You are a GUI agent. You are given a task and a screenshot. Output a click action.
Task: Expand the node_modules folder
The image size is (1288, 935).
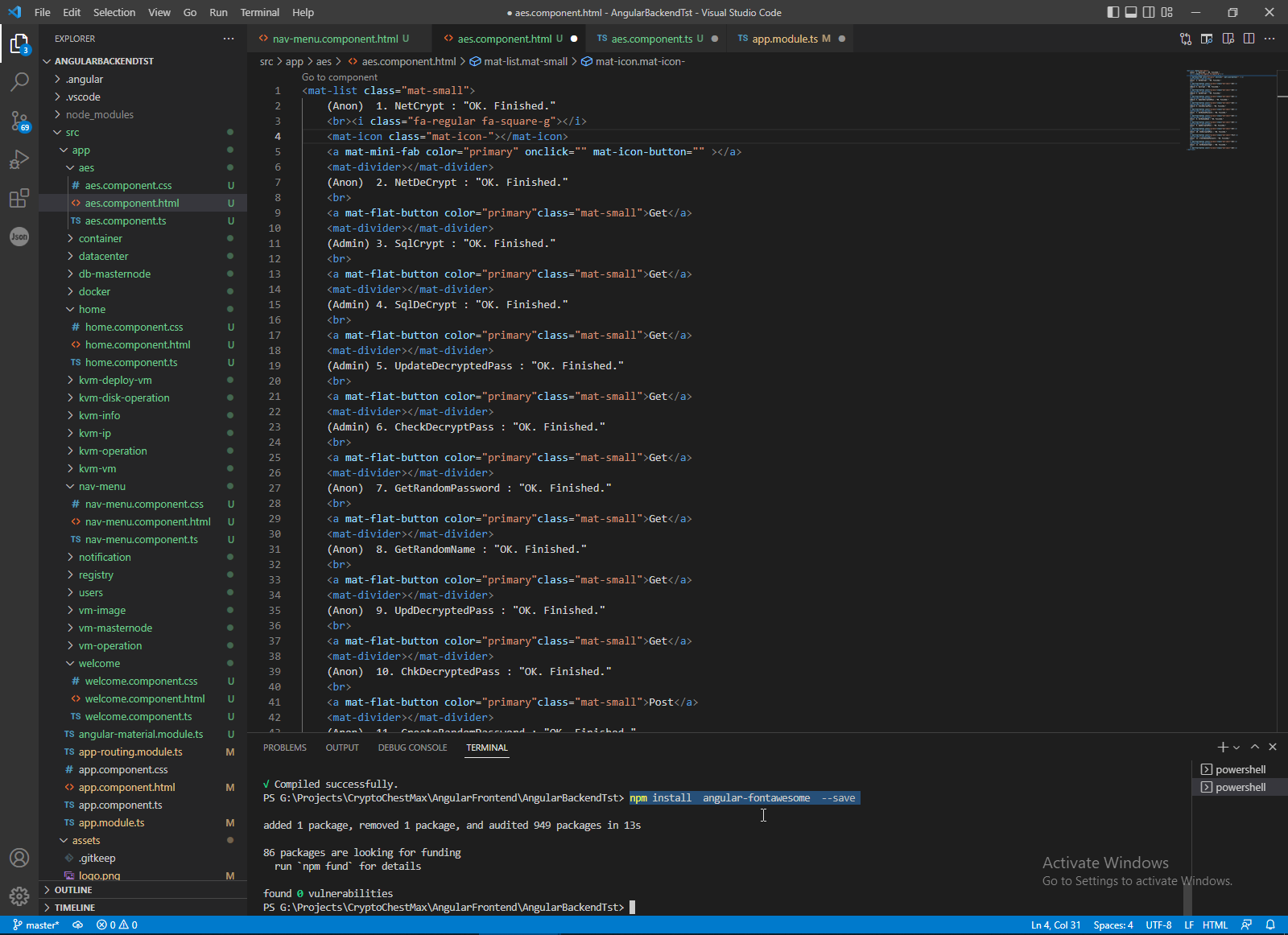point(143,114)
